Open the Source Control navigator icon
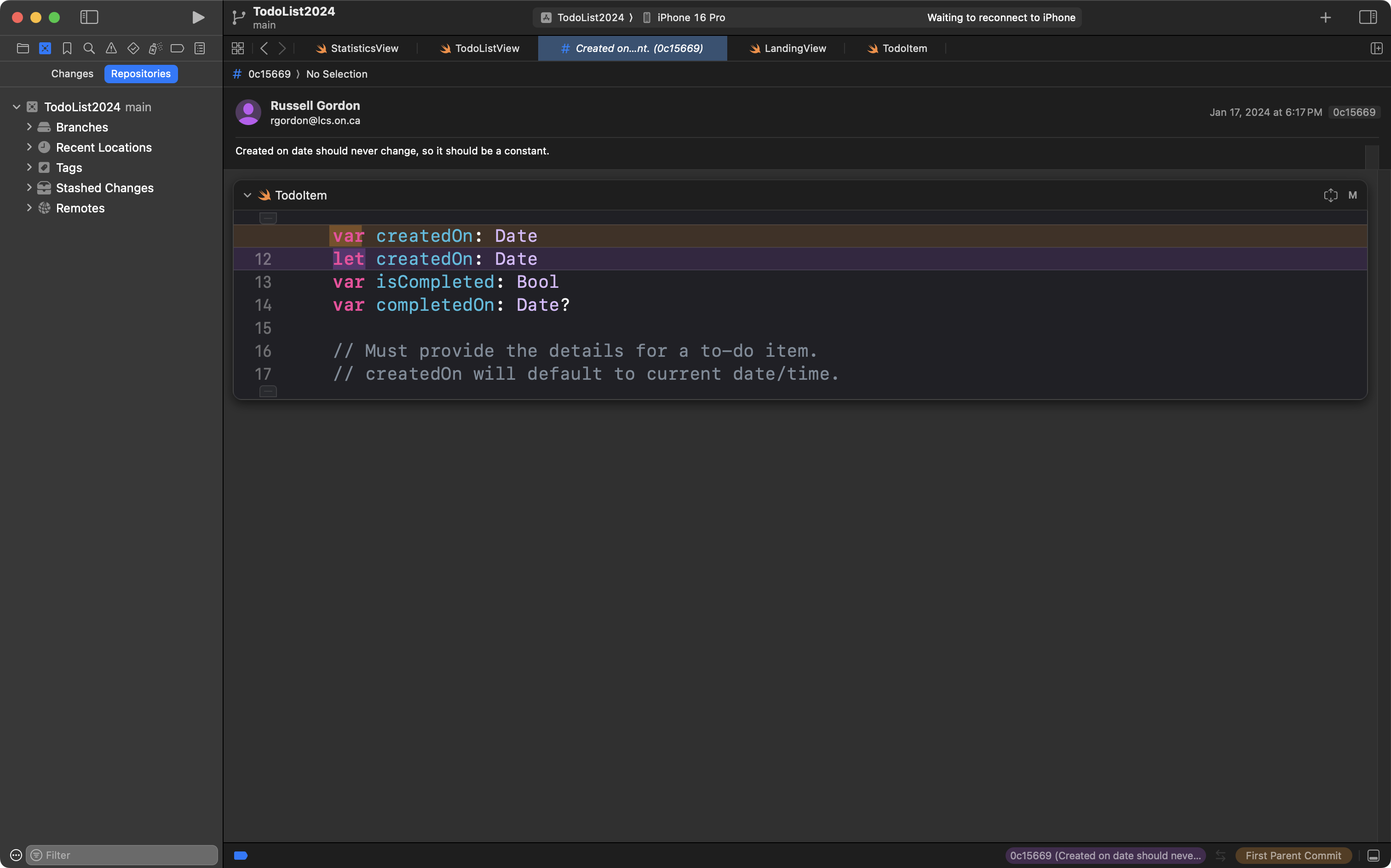The height and width of the screenshot is (868, 1391). [x=45, y=48]
